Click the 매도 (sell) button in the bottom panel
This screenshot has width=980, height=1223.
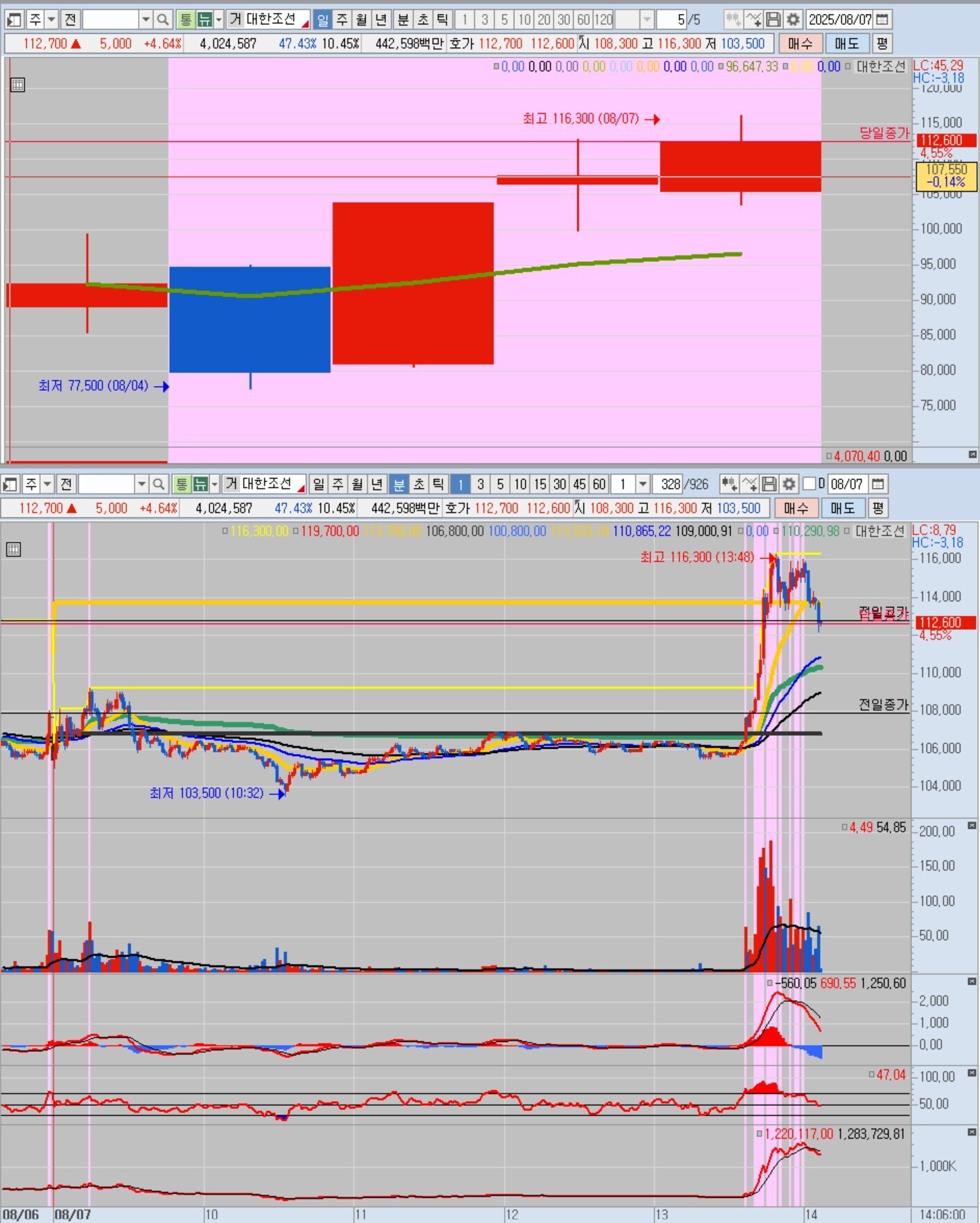[x=842, y=508]
